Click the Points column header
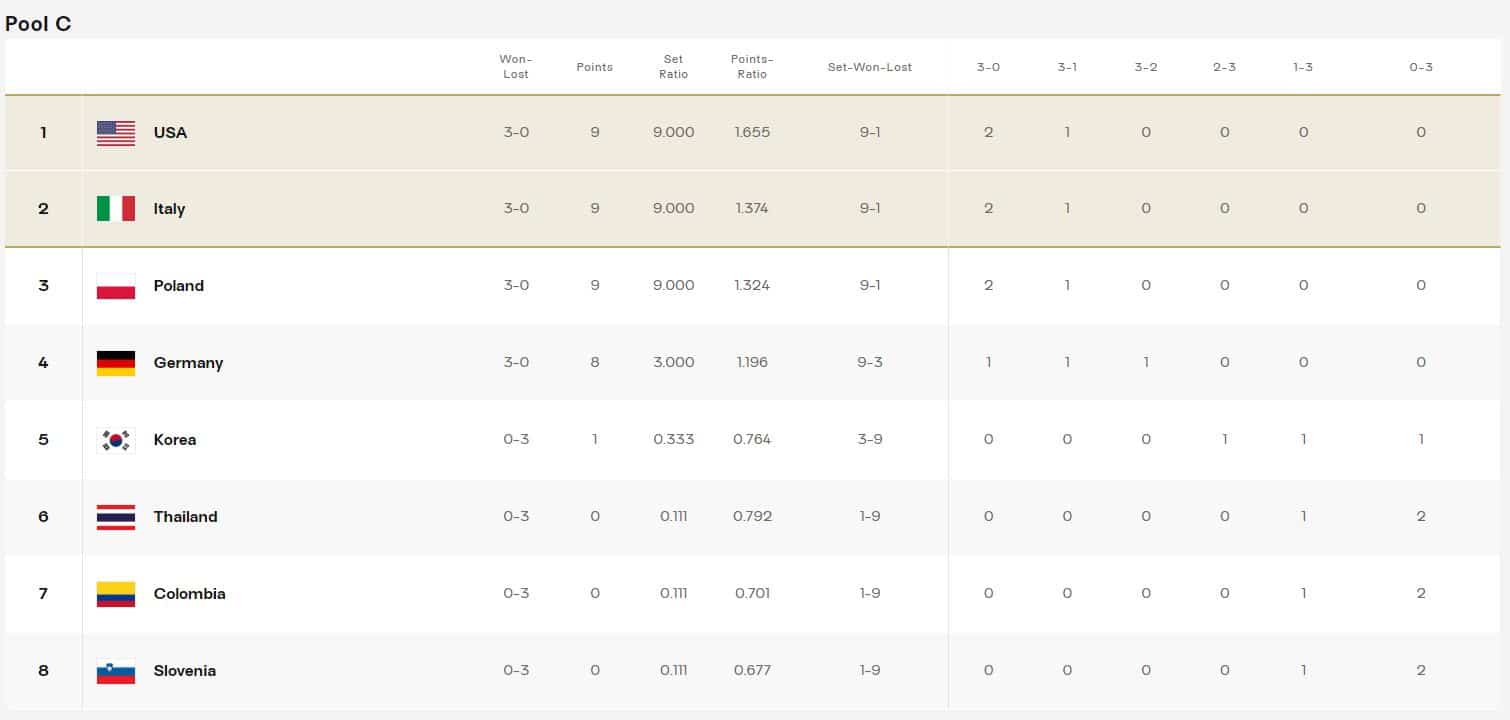Viewport: 1510px width, 720px height. click(595, 67)
